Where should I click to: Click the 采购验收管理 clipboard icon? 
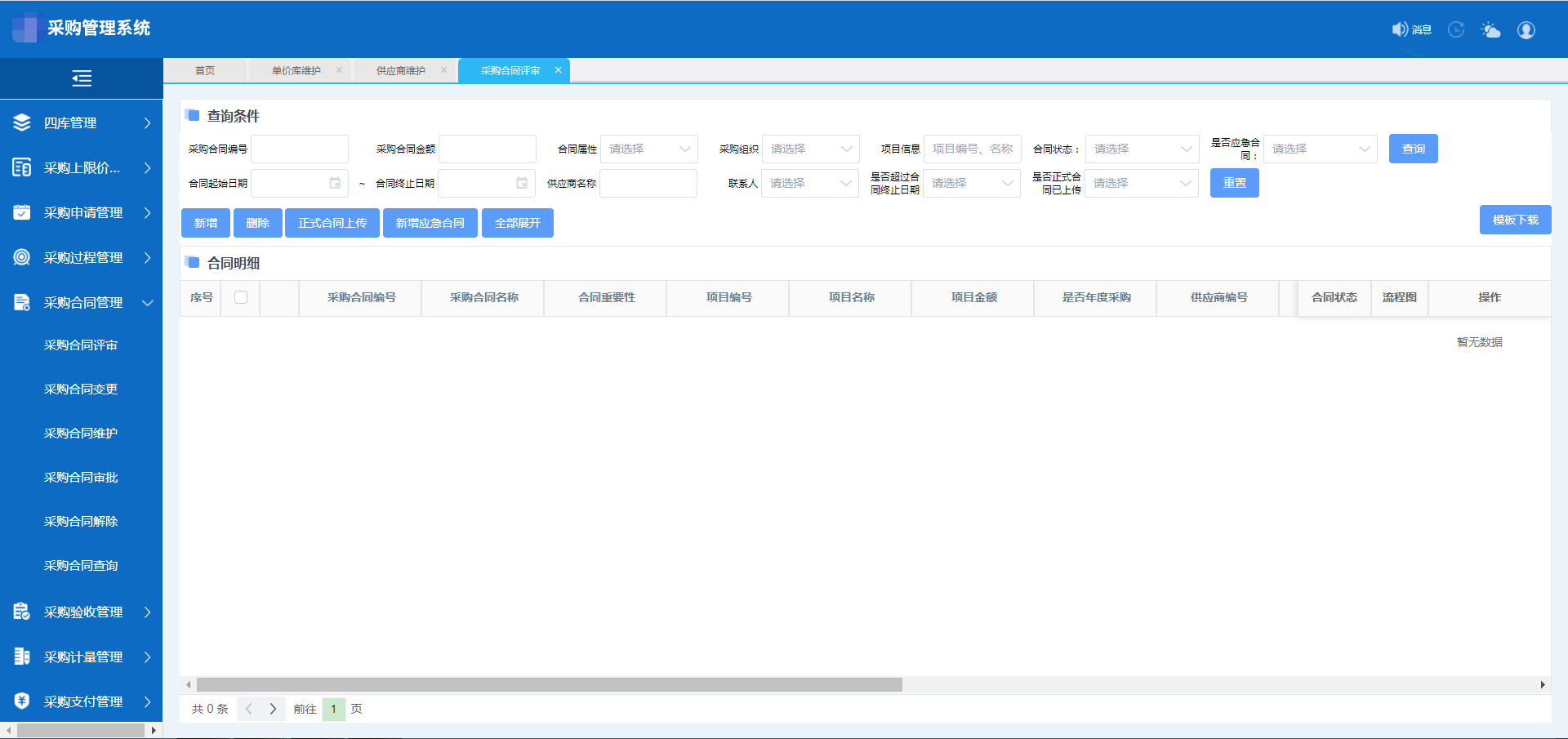22,612
